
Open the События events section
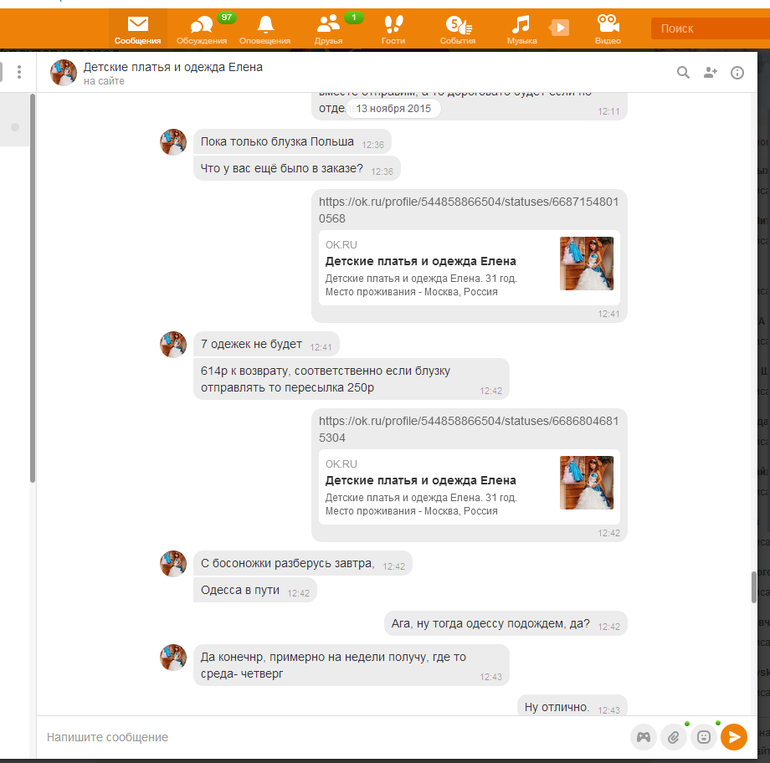click(x=457, y=29)
